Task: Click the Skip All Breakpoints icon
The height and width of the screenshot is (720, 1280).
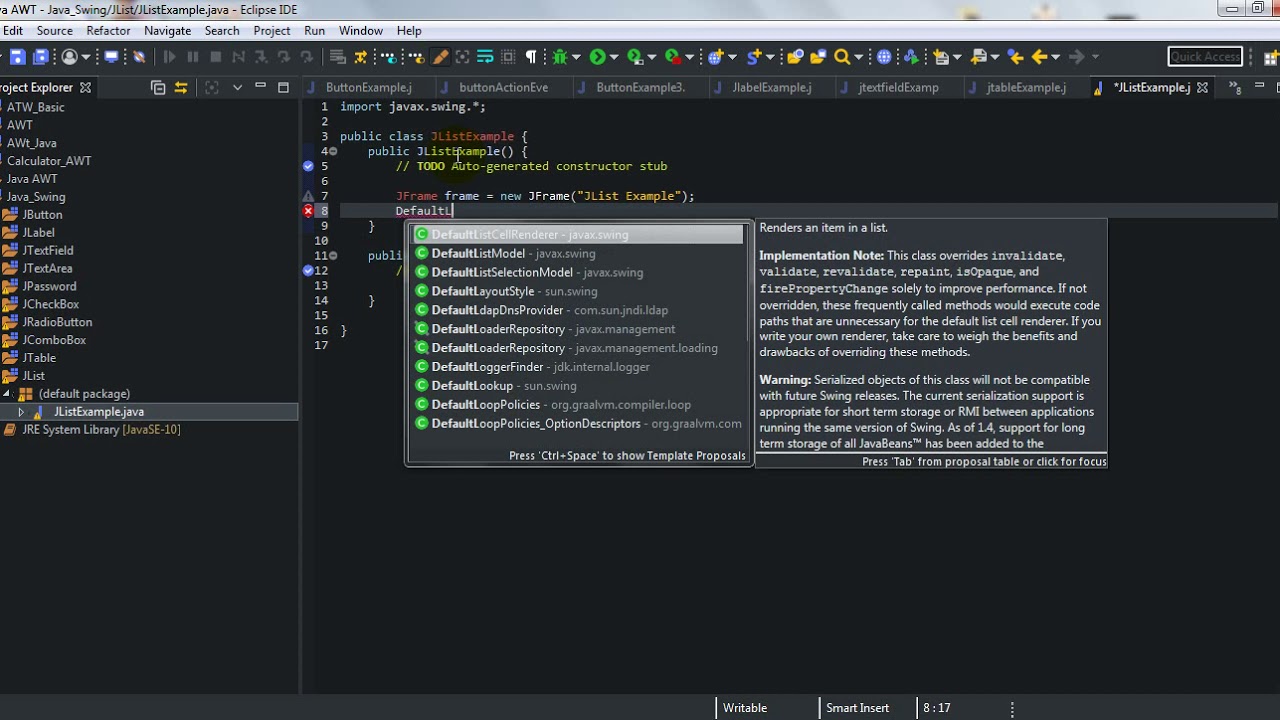Action: [x=139, y=57]
